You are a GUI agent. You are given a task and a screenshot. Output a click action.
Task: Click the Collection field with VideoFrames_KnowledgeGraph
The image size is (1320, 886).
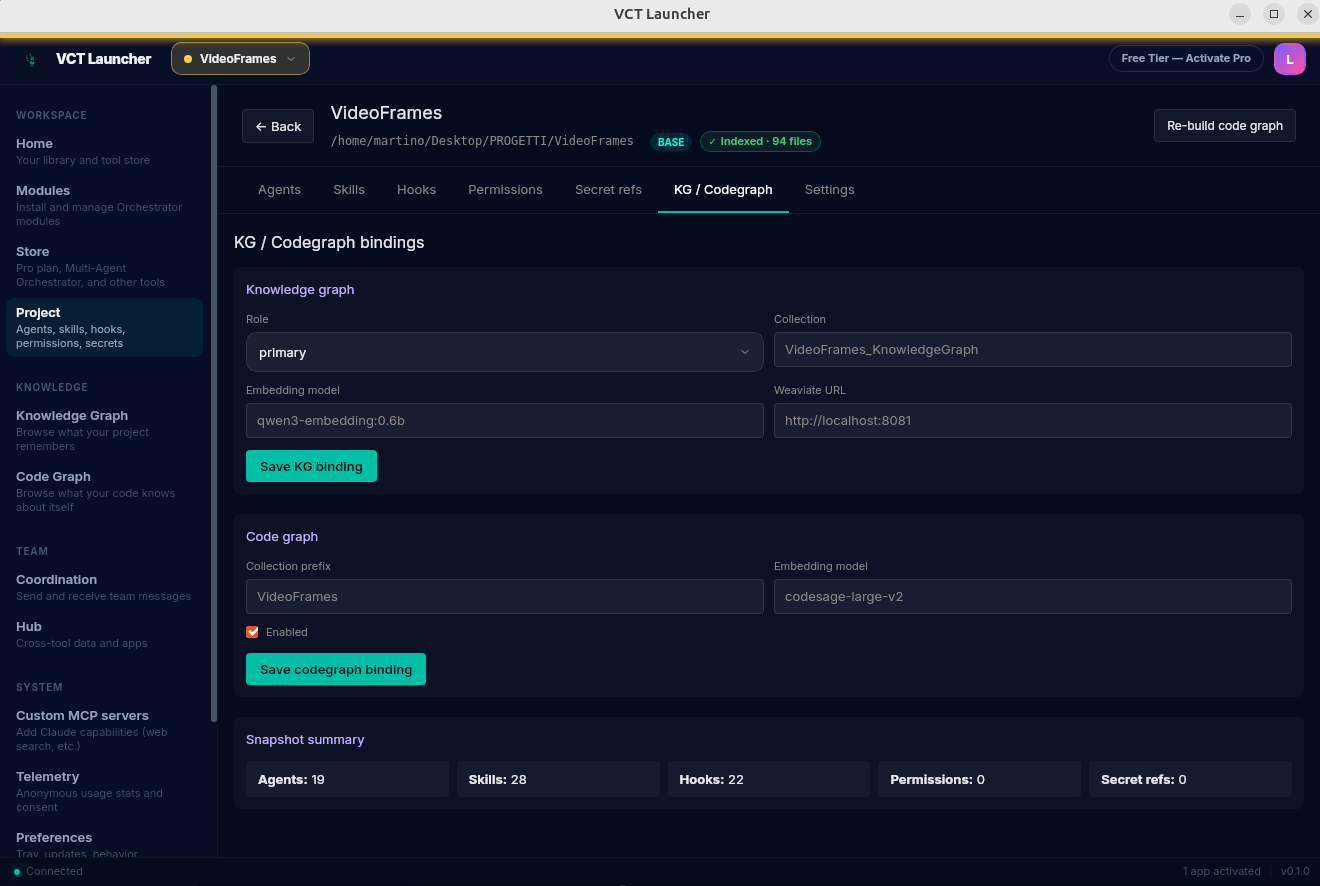1032,350
